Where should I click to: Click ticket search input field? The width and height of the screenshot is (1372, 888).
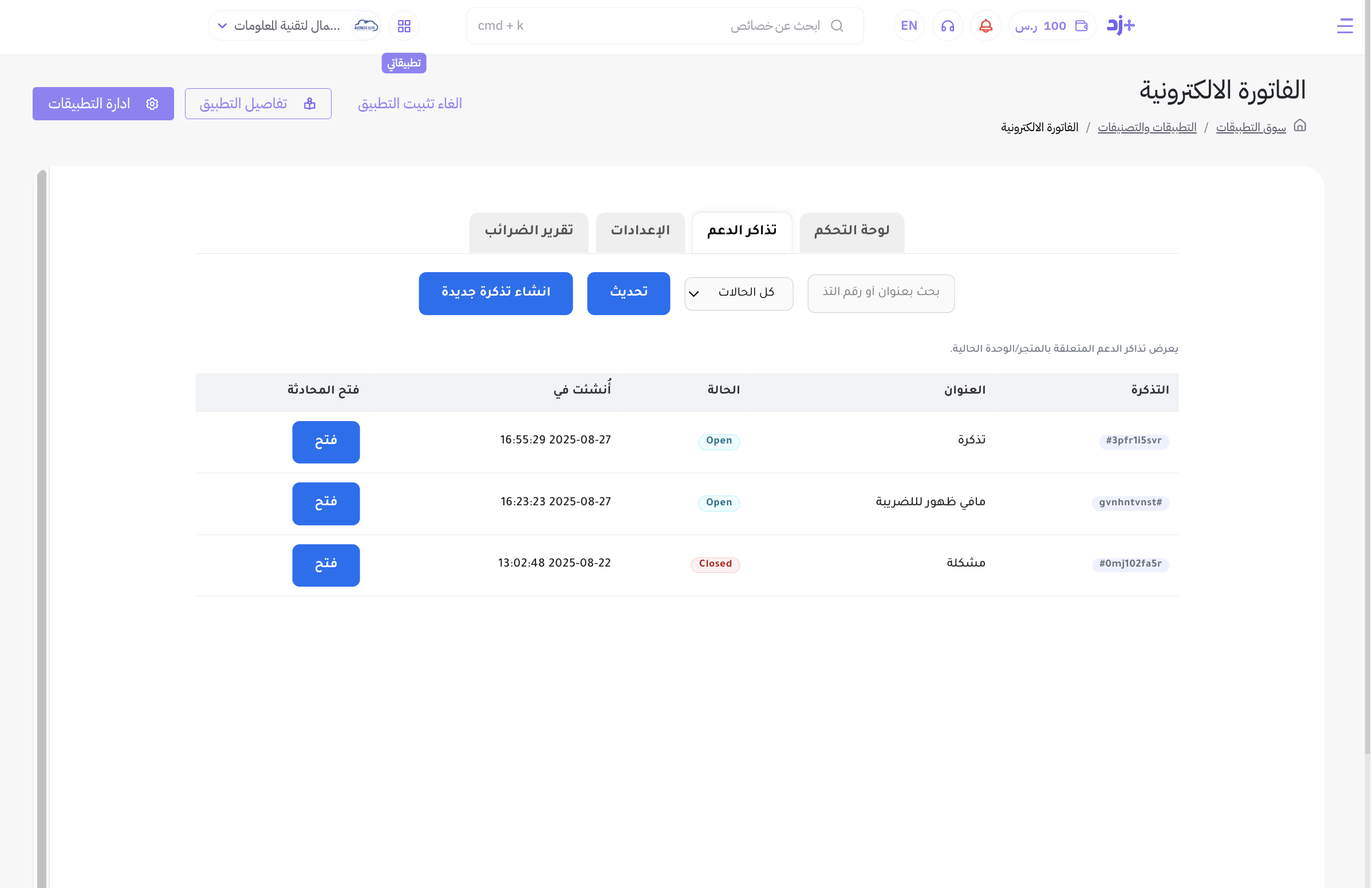click(x=881, y=293)
